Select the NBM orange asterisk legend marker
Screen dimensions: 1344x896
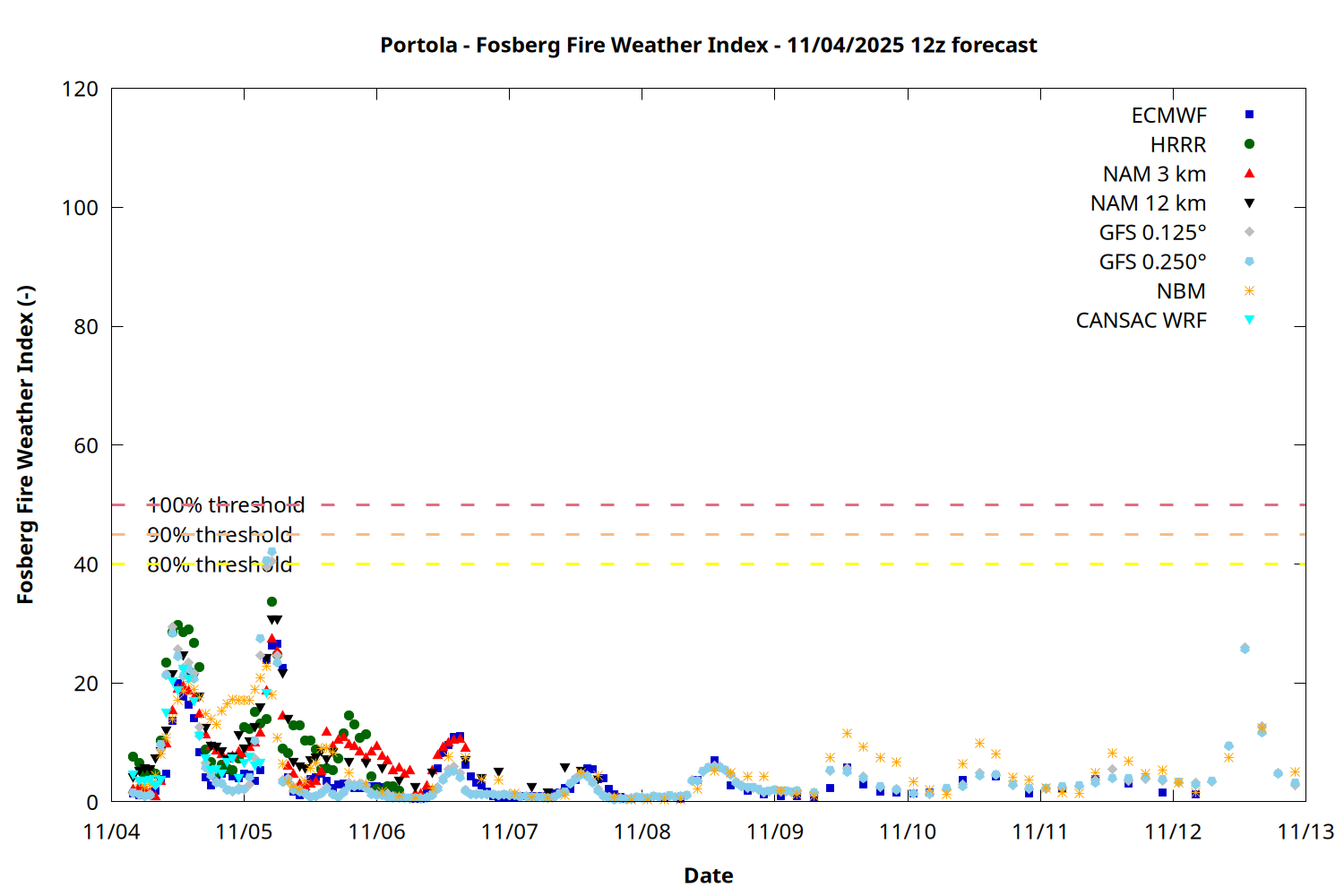(1249, 291)
